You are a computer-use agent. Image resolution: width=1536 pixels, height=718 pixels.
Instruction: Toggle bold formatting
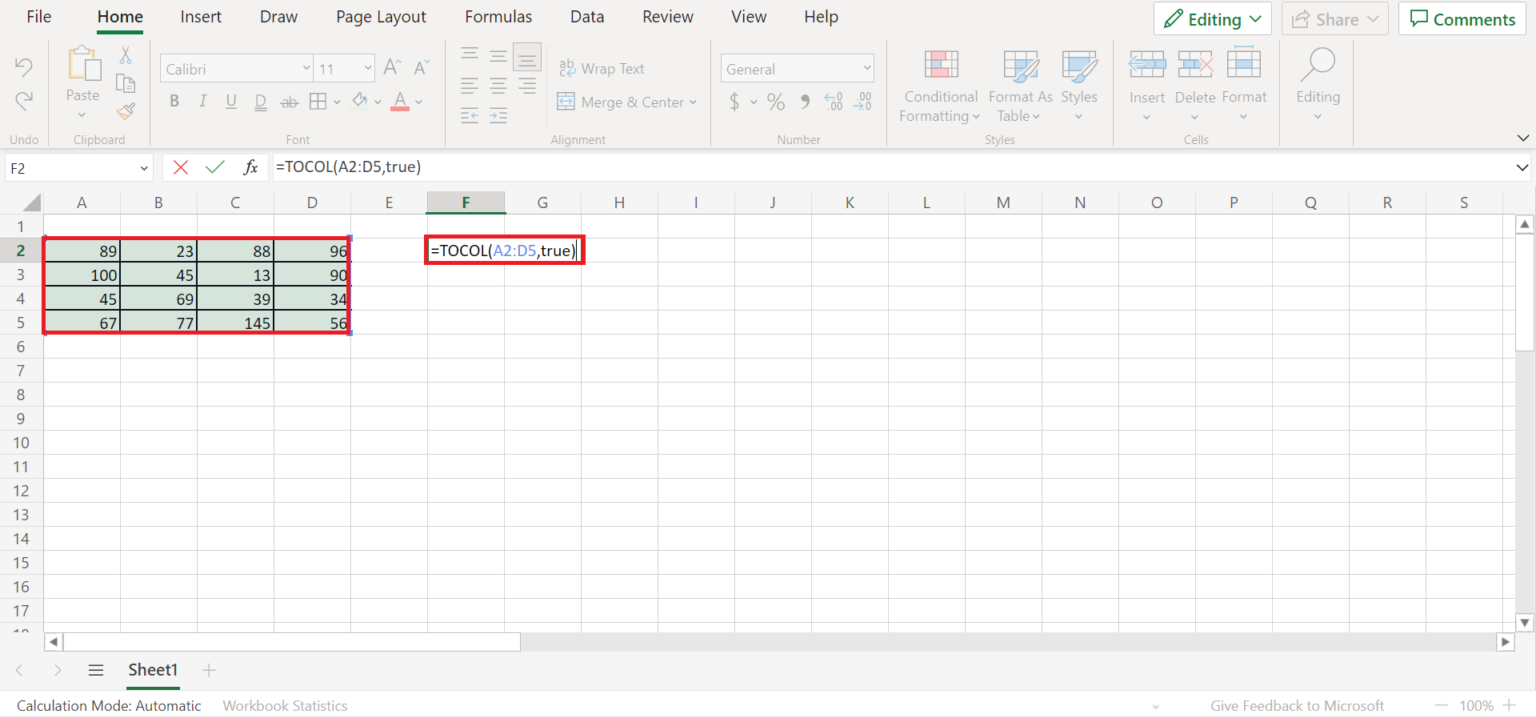click(x=174, y=101)
